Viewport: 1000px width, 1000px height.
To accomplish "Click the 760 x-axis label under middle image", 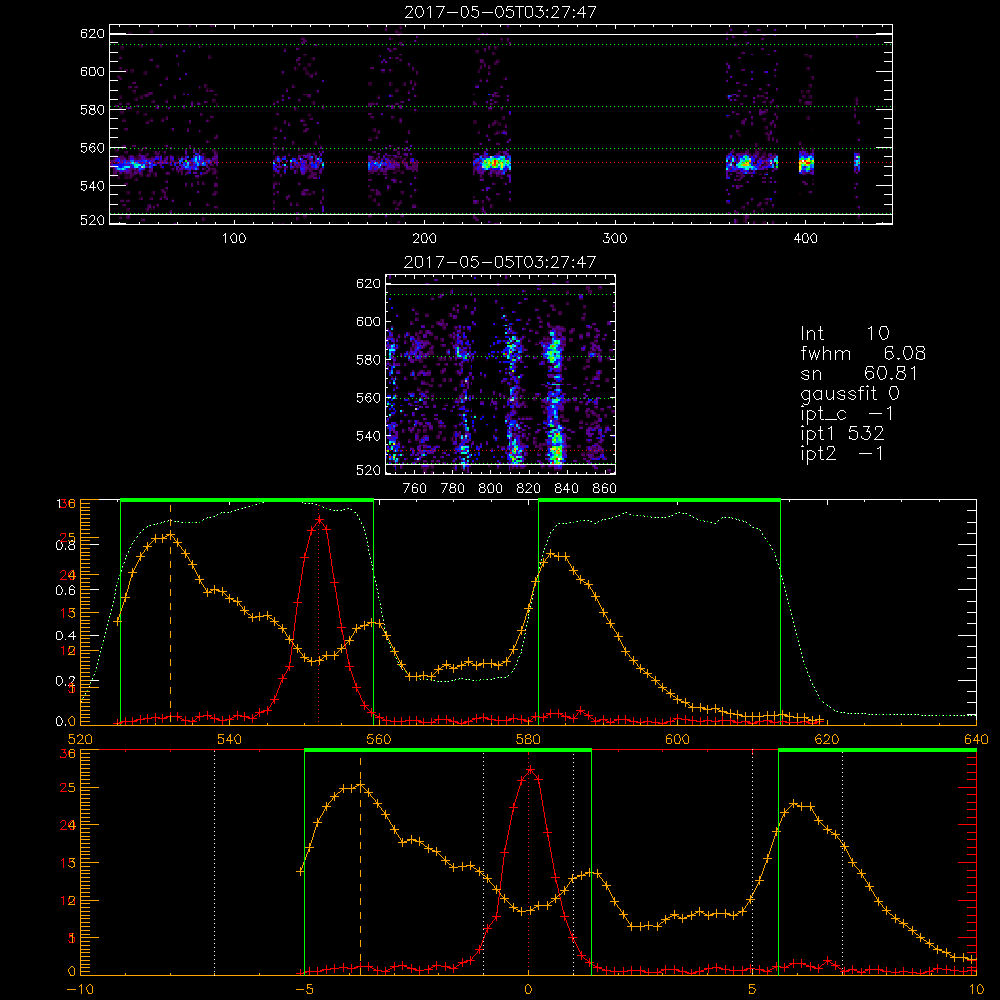I will coord(415,489).
